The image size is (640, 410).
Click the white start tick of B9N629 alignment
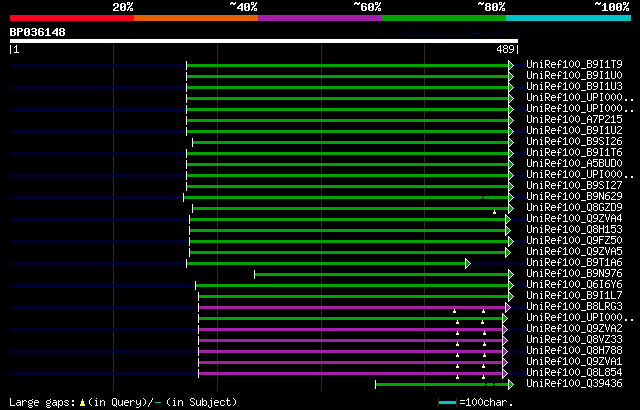(x=184, y=197)
